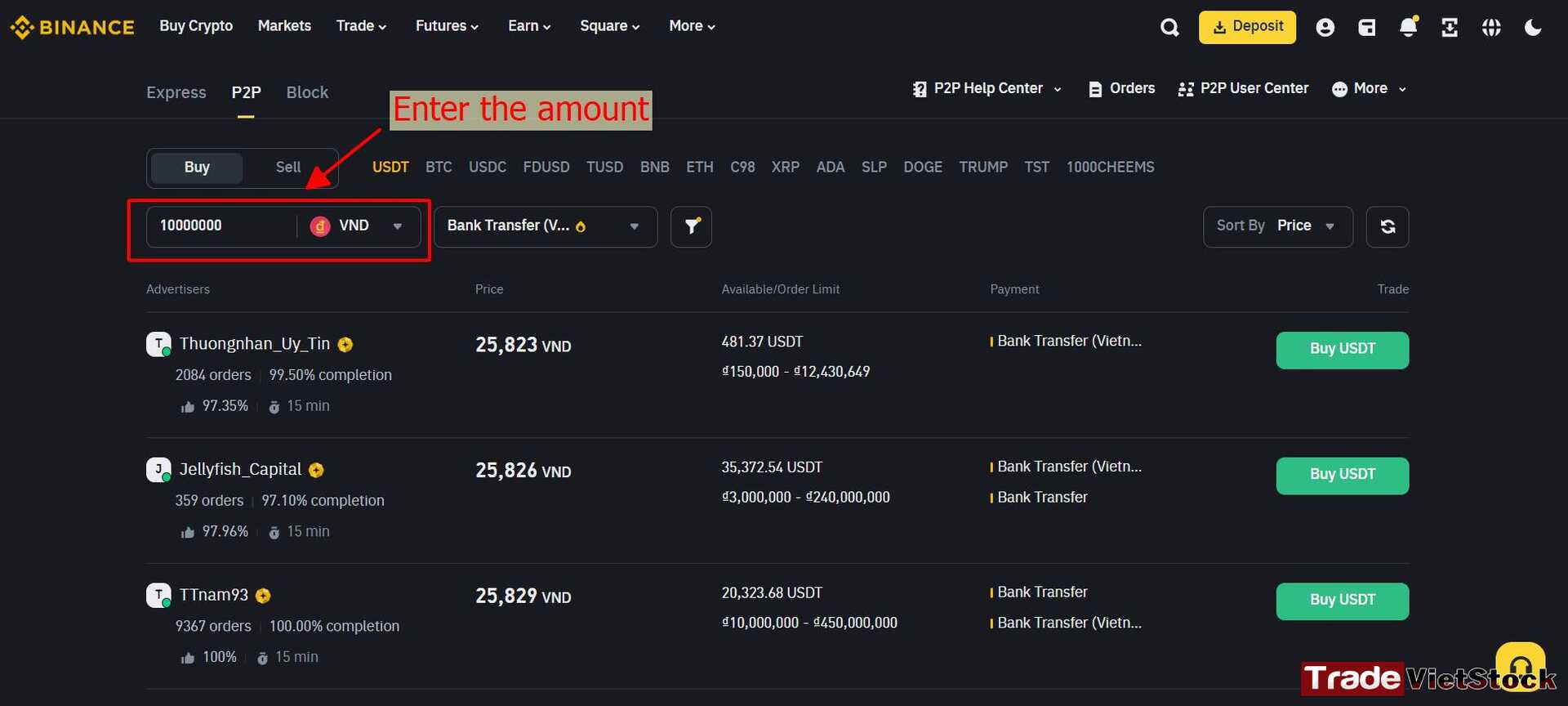Viewport: 1568px width, 706px height.
Task: Click the Deposit button
Action: coord(1247,27)
